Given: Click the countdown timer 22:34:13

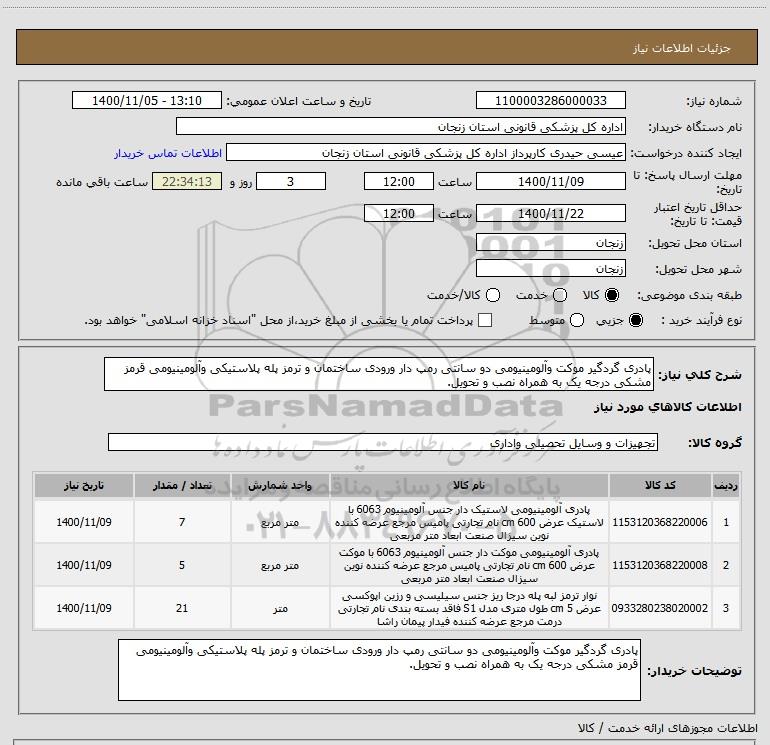Looking at the screenshot, I should pos(187,181).
